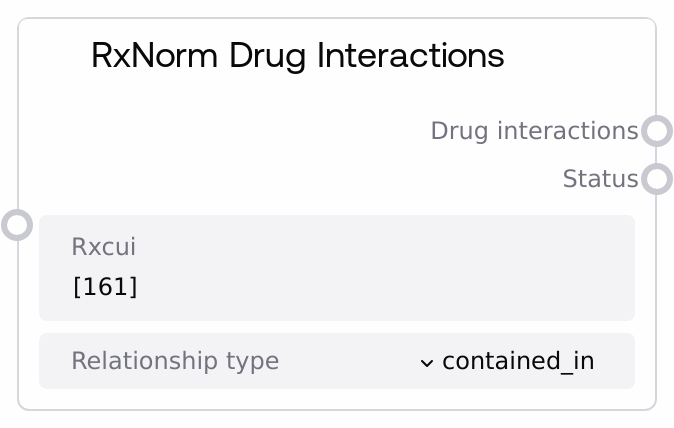Click the chevron arrow beside contained_in
Image resolution: width=674 pixels, height=428 pixels.
pyautogui.click(x=427, y=362)
